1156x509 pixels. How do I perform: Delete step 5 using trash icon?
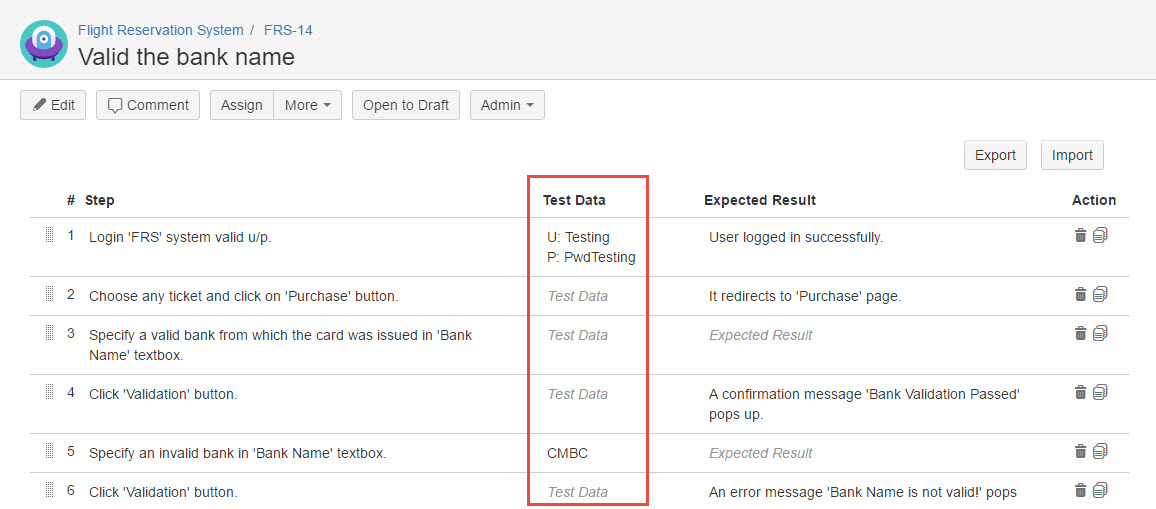(1080, 452)
